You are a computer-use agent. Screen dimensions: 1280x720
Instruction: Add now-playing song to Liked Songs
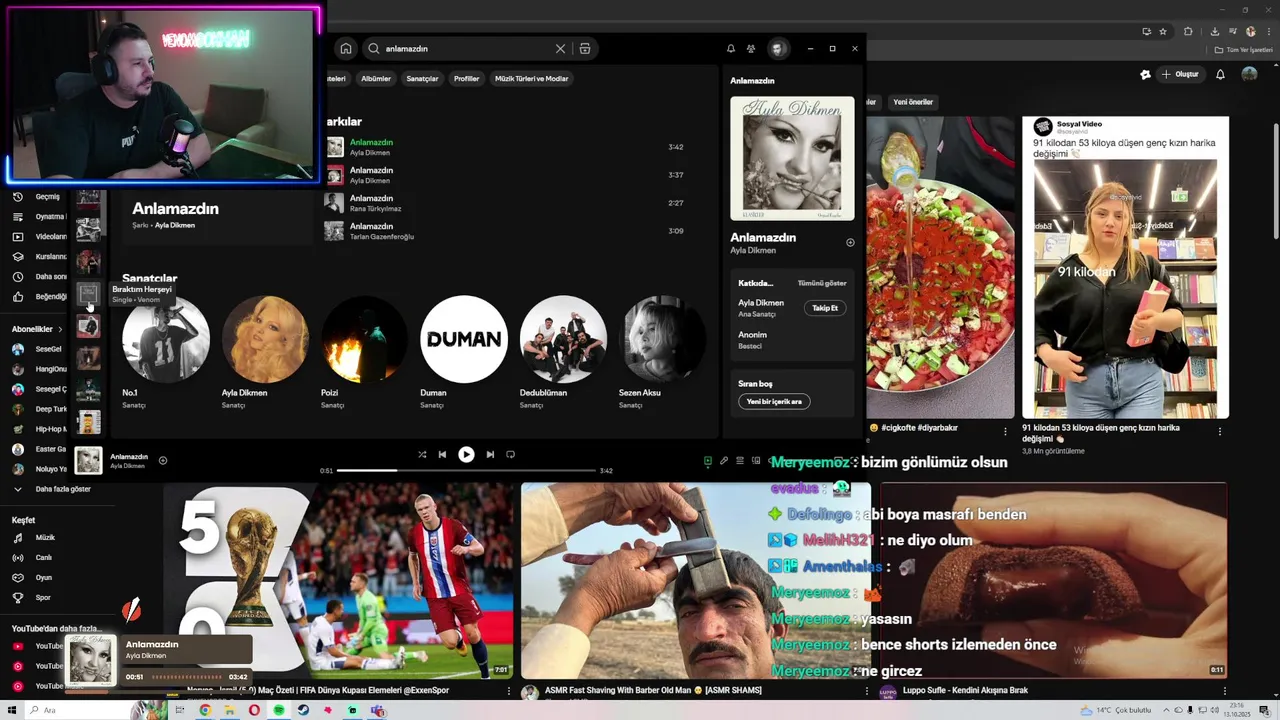tap(163, 461)
